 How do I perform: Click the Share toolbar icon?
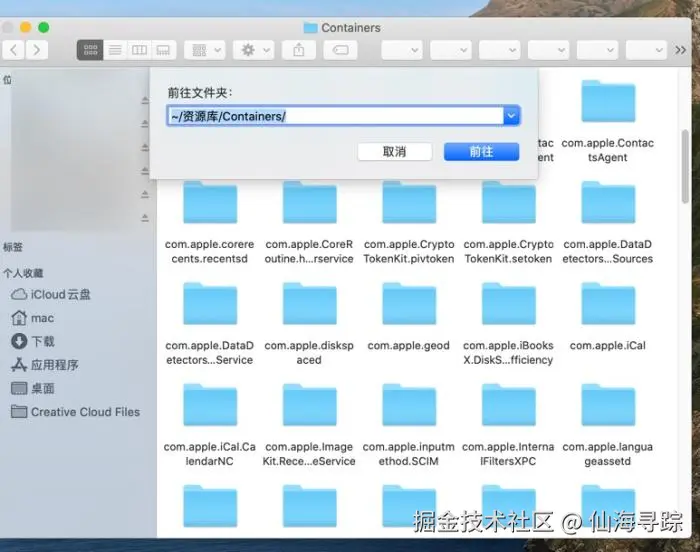point(299,50)
